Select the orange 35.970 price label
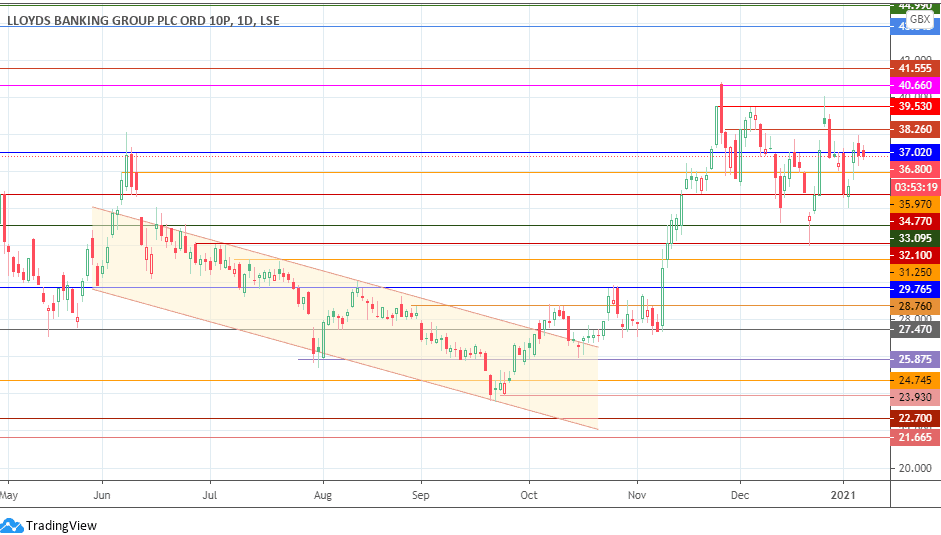The height and width of the screenshot is (535, 941). pos(915,204)
